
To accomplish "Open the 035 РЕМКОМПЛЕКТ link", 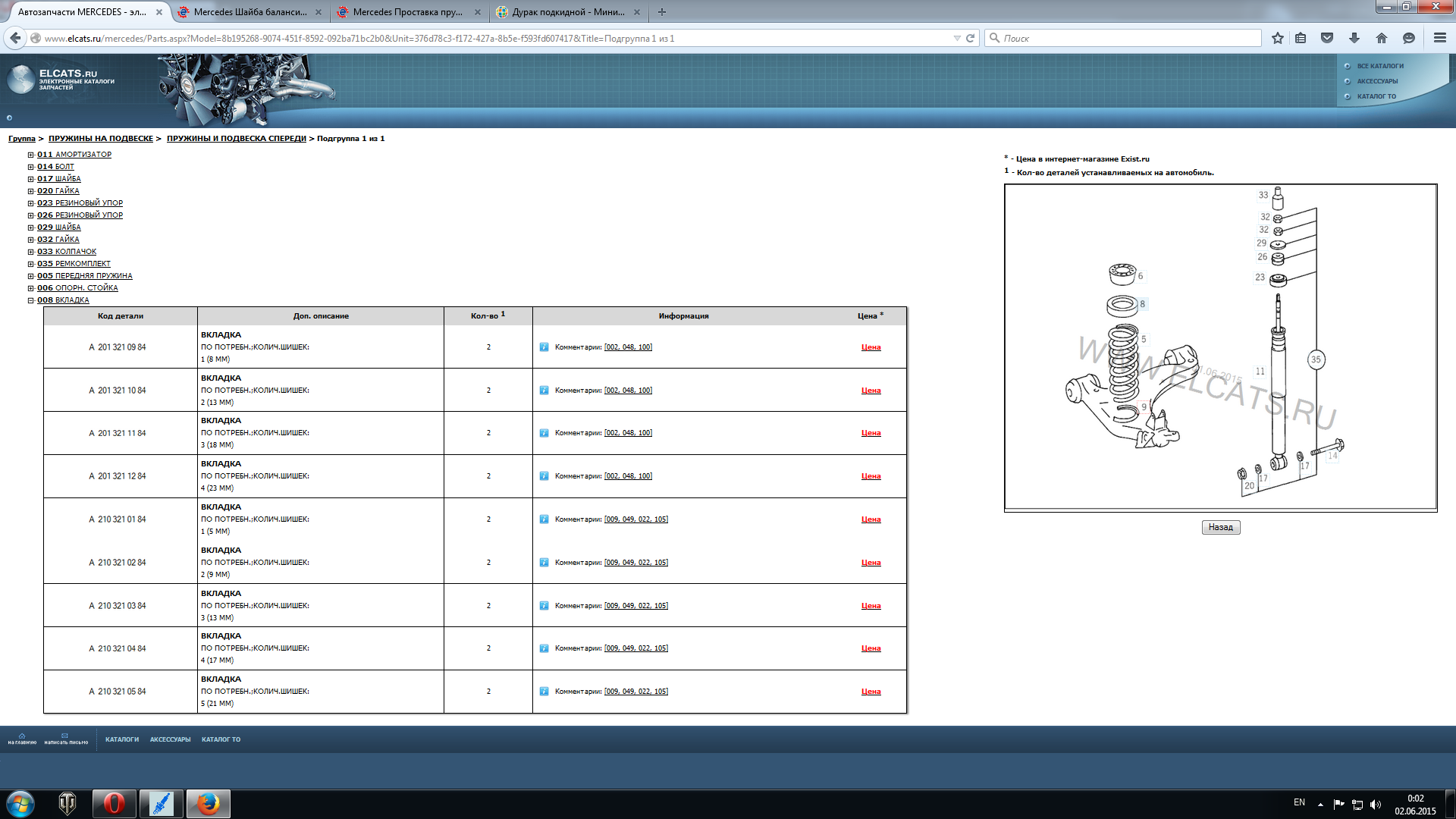I will click(x=74, y=264).
